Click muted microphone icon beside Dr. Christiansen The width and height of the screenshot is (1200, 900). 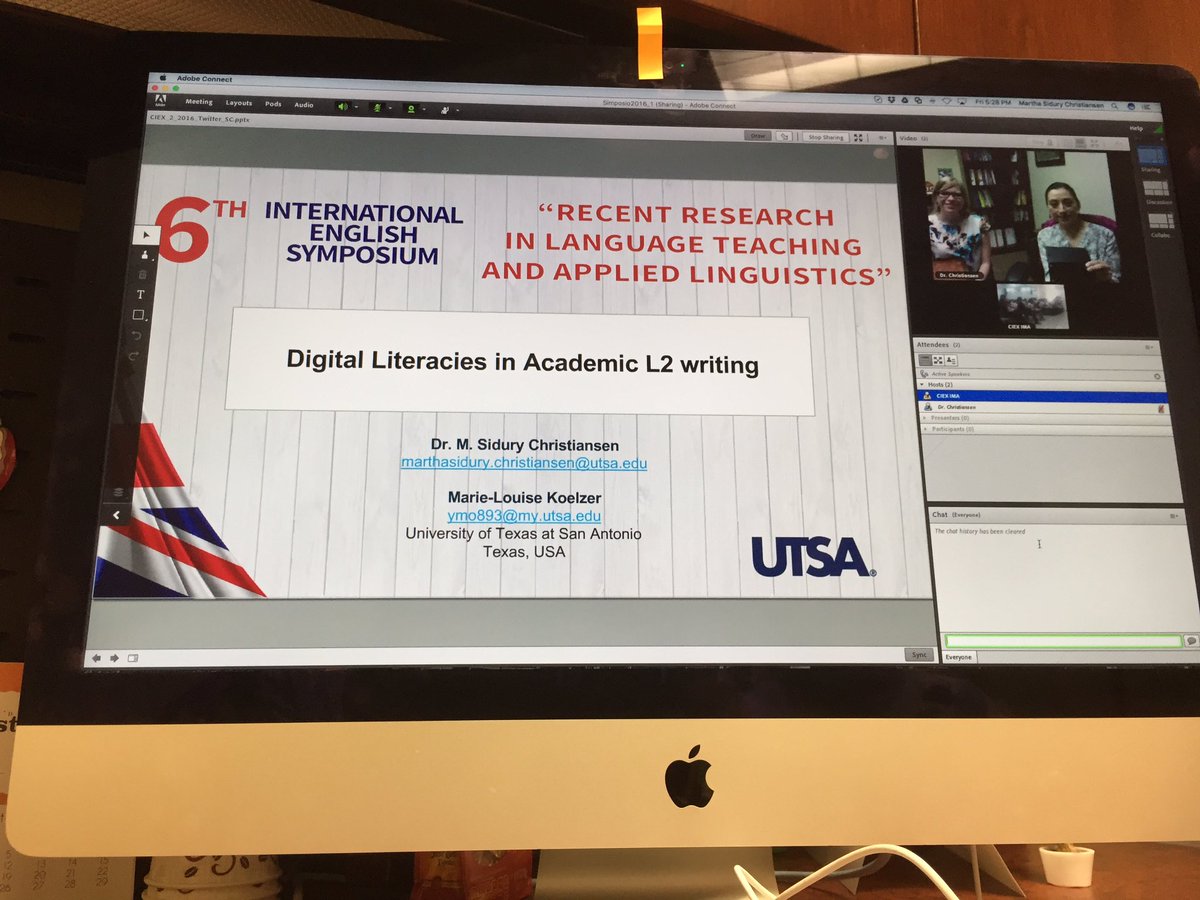tap(1161, 409)
